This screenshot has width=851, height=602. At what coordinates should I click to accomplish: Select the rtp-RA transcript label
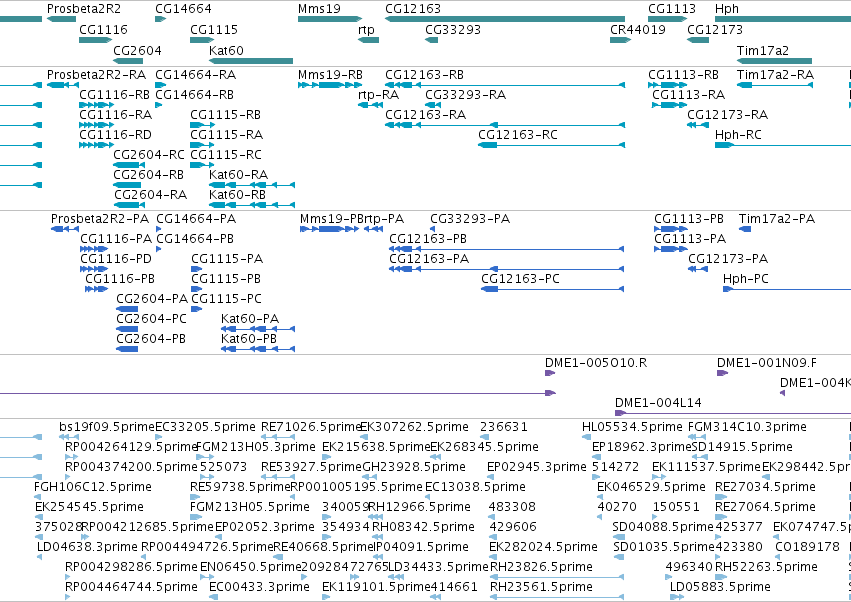click(378, 94)
